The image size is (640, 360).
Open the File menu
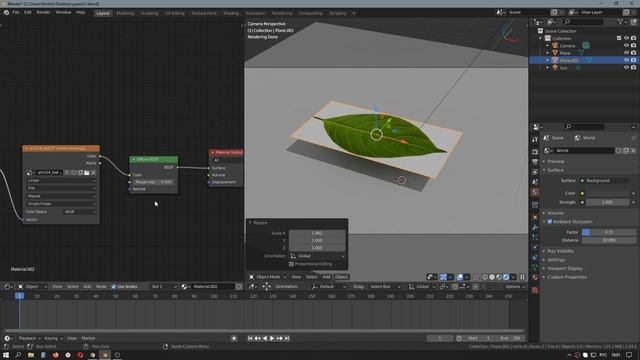point(16,13)
